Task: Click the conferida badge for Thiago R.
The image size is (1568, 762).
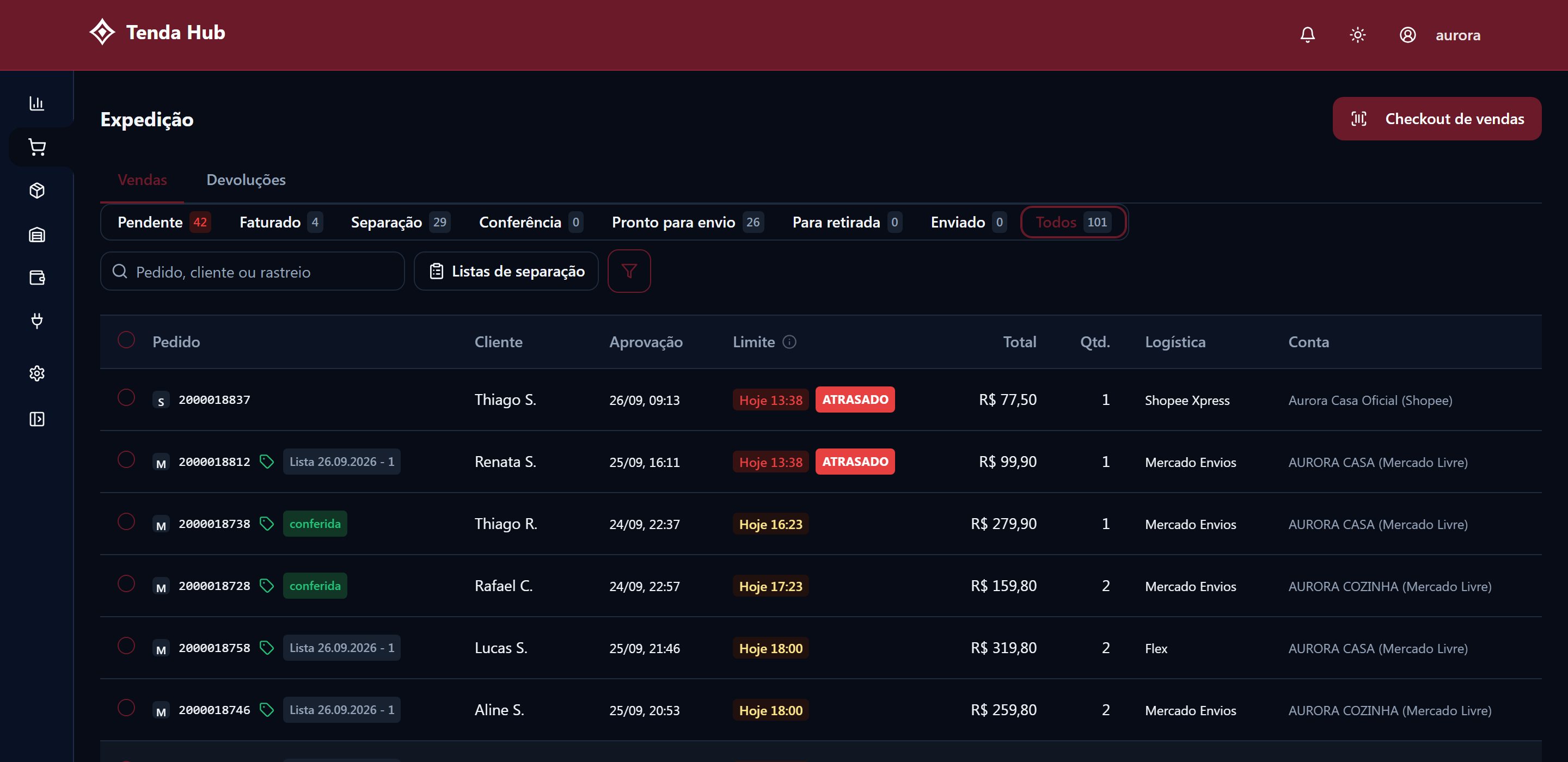Action: pos(315,524)
